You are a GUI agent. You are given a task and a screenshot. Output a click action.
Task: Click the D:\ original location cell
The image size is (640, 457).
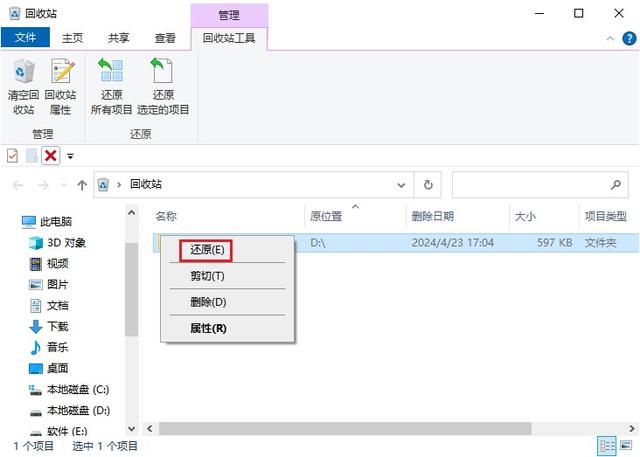pos(318,243)
